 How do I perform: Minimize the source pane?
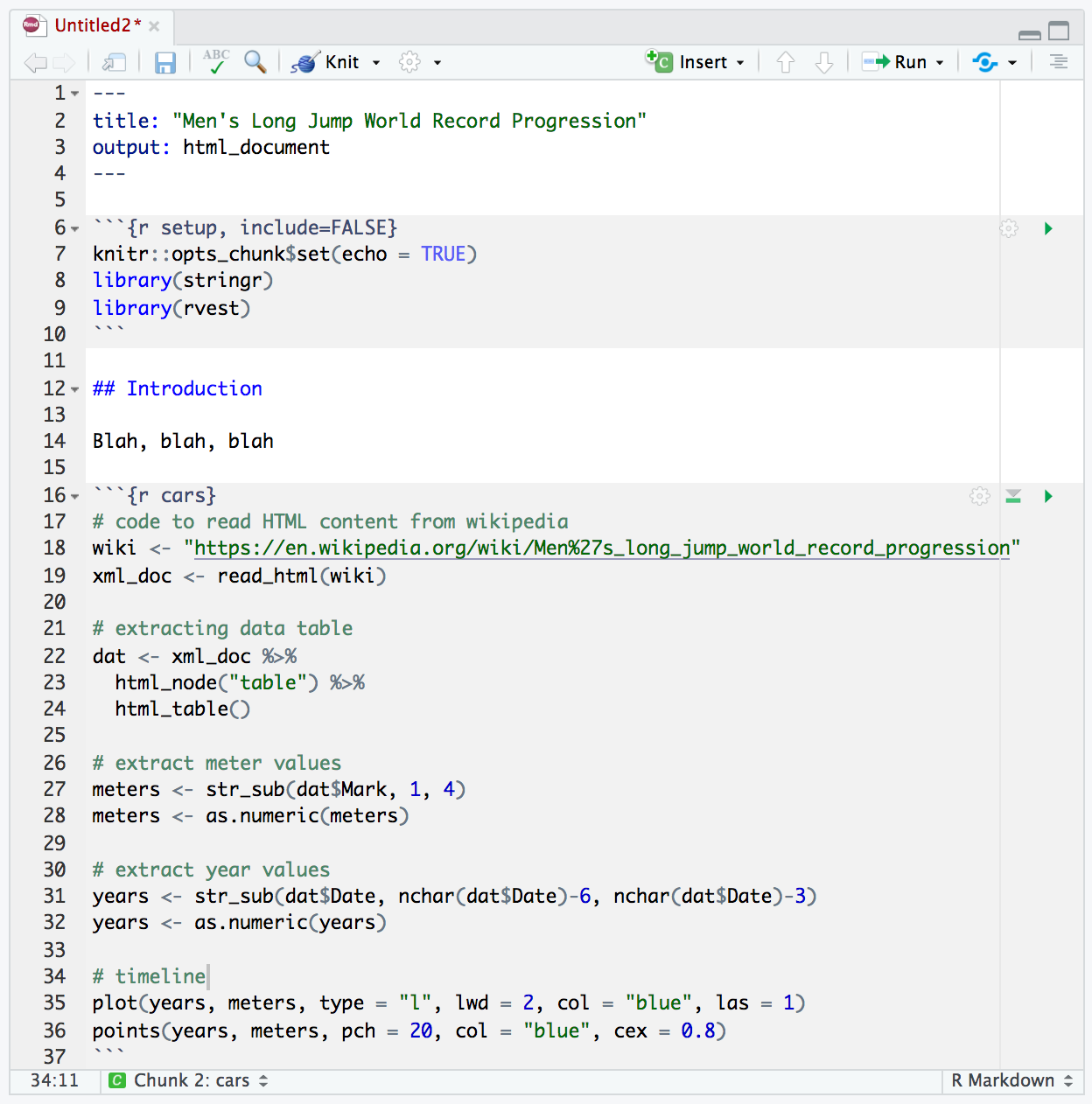click(x=1030, y=35)
